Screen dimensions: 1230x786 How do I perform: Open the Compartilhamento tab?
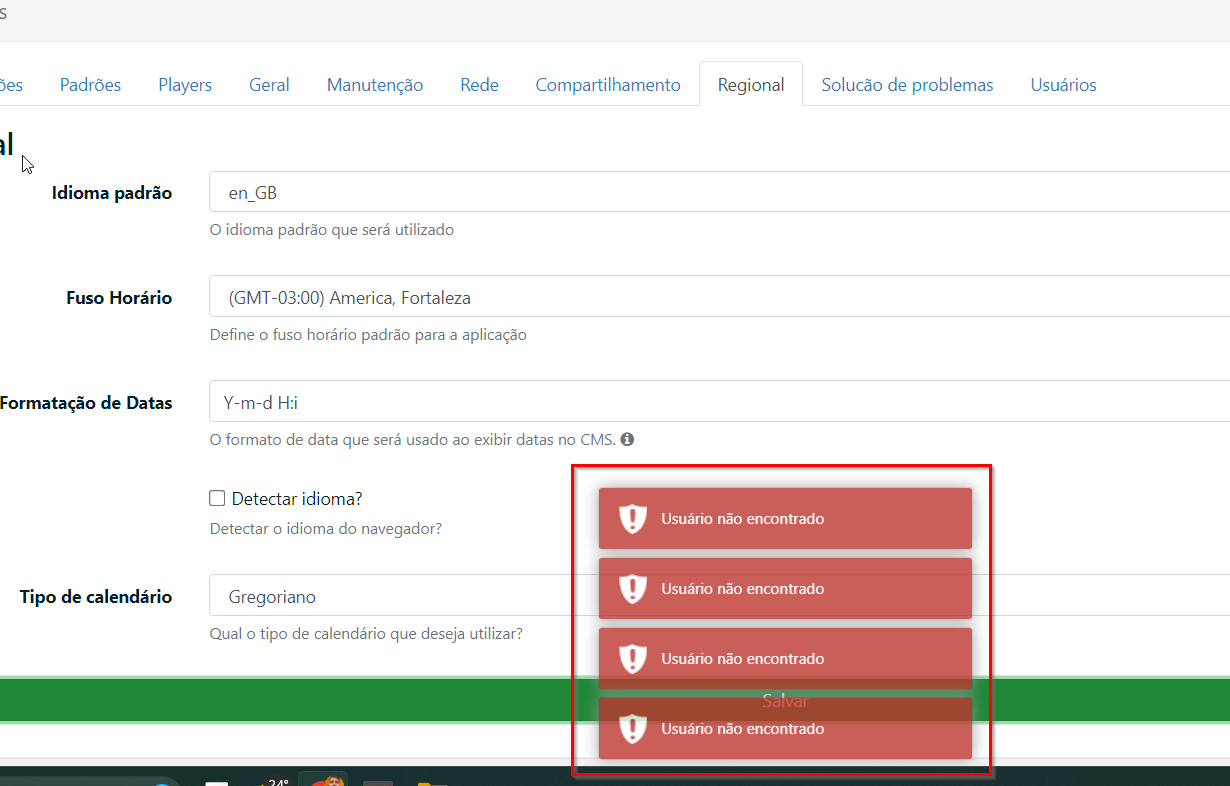click(608, 85)
